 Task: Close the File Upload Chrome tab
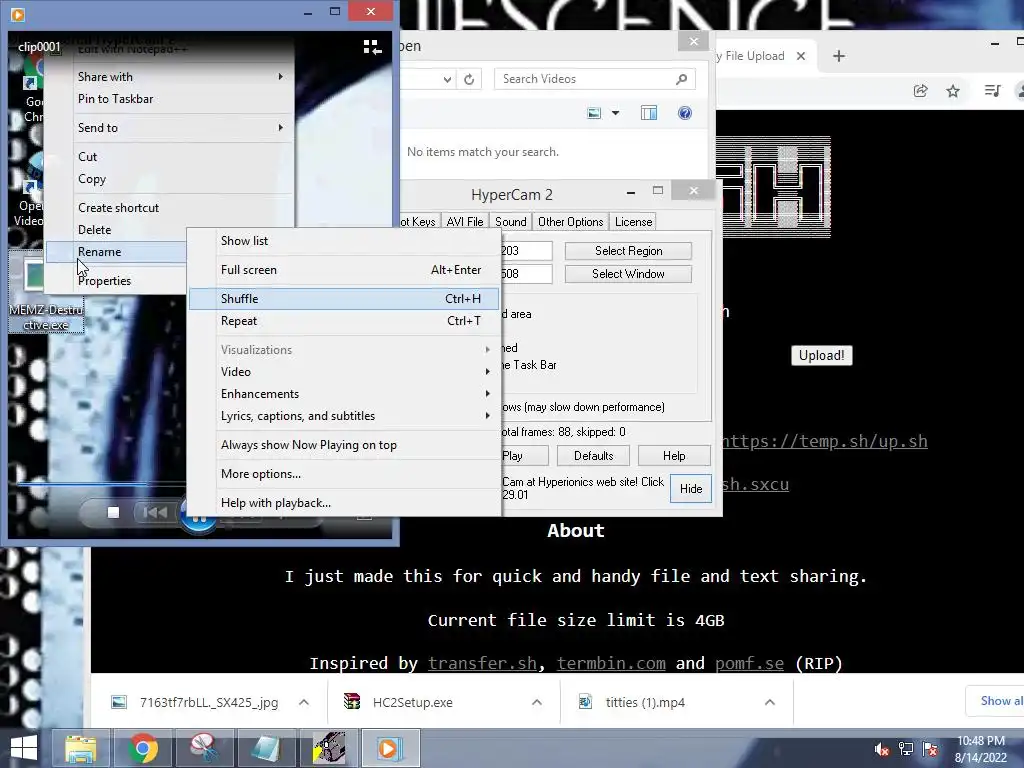coord(801,56)
